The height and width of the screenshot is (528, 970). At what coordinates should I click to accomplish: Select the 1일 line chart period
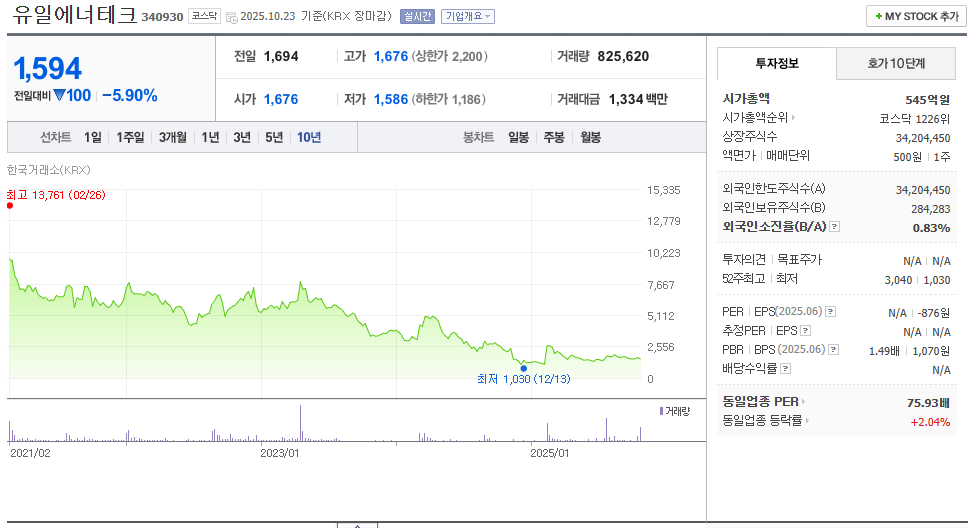(93, 137)
